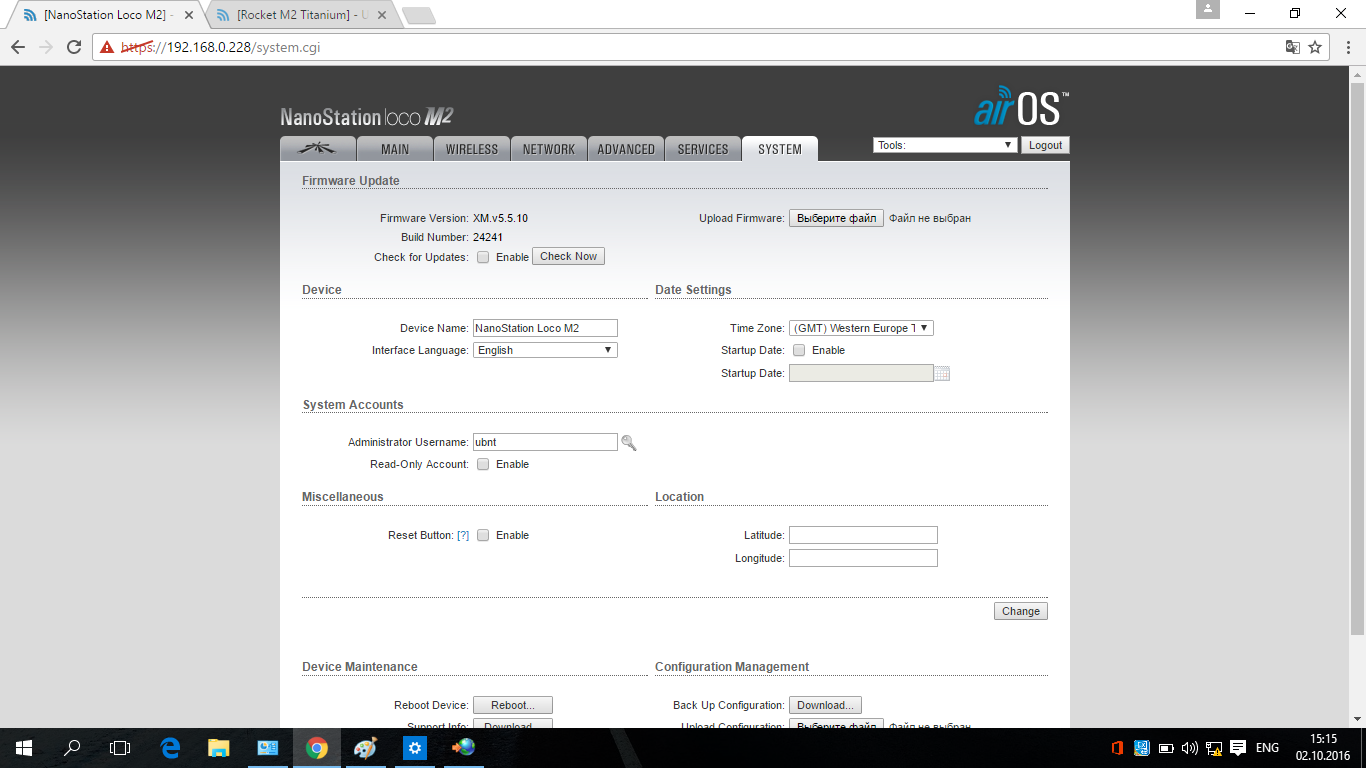1366x768 pixels.
Task: Enable the Reset Button checkbox
Action: click(x=483, y=535)
